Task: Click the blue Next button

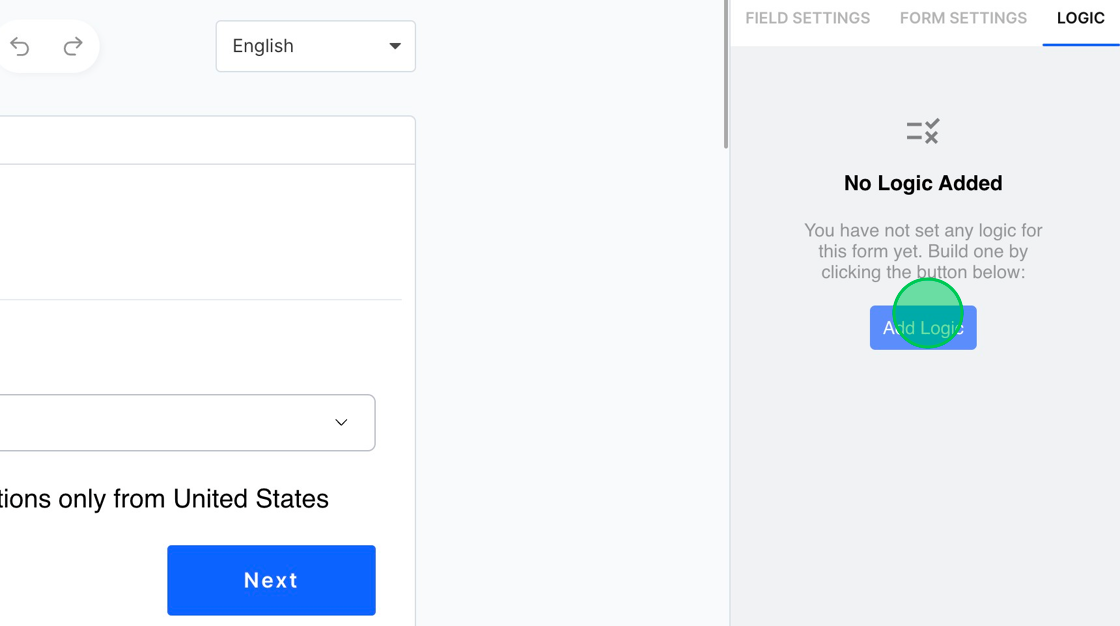Action: coord(271,580)
